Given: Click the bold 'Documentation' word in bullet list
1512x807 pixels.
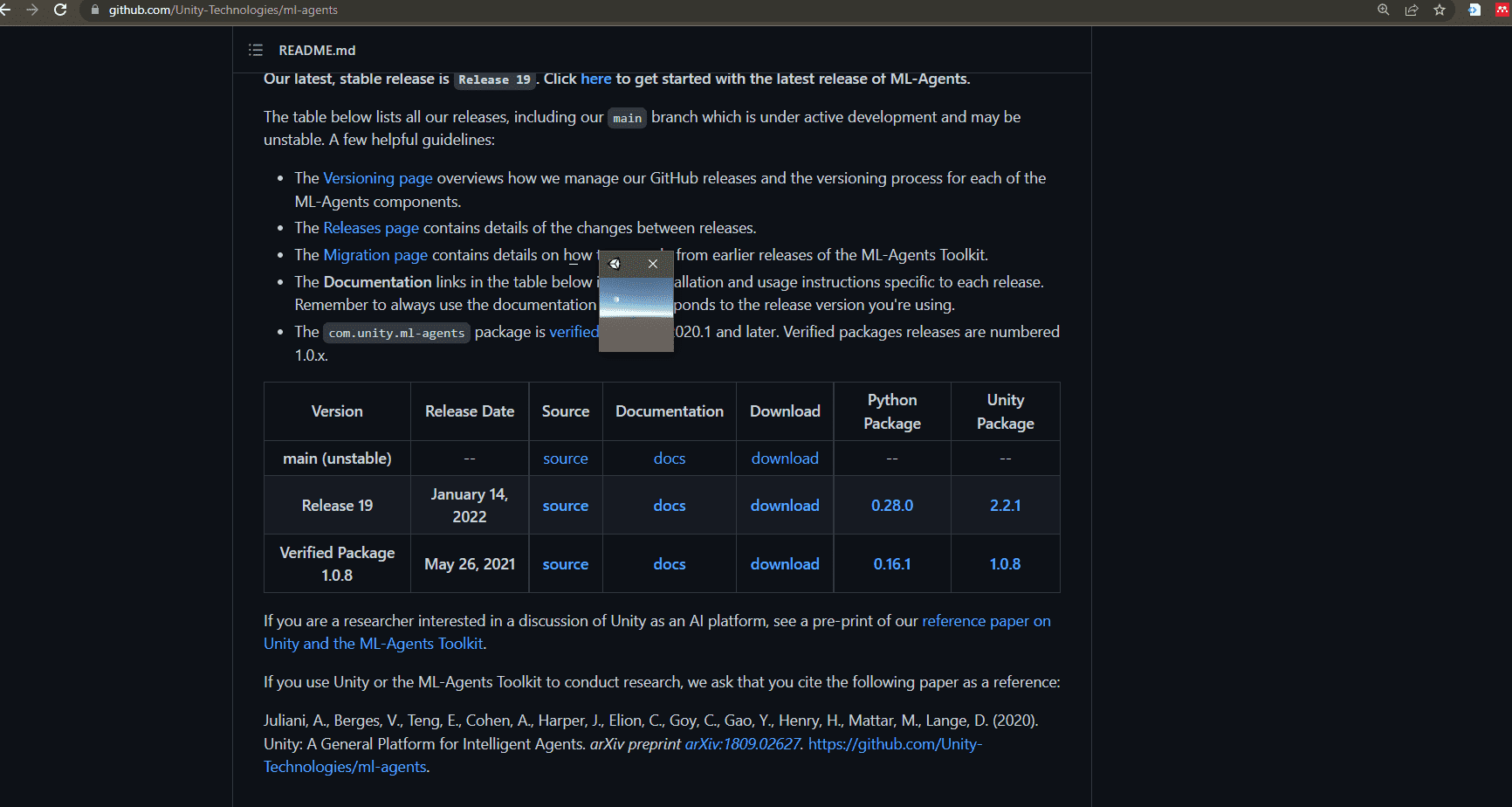Looking at the screenshot, I should [377, 282].
